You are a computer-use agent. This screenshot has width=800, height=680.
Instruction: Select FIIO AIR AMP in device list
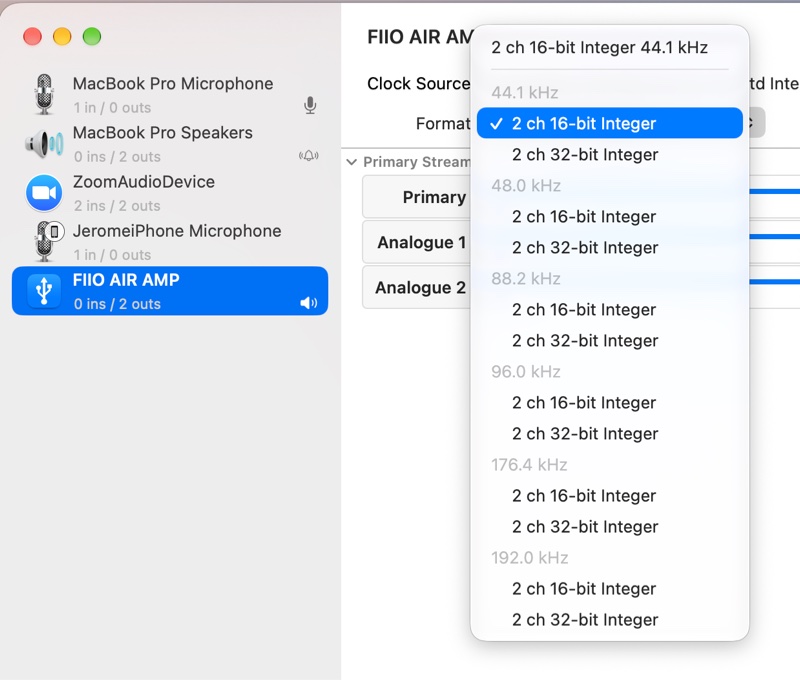[x=170, y=291]
